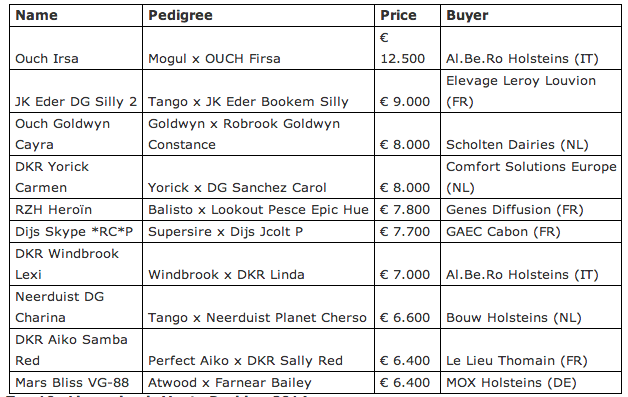The width and height of the screenshot is (628, 397).
Task: Click the € 7.800 price cell
Action: 407,210
